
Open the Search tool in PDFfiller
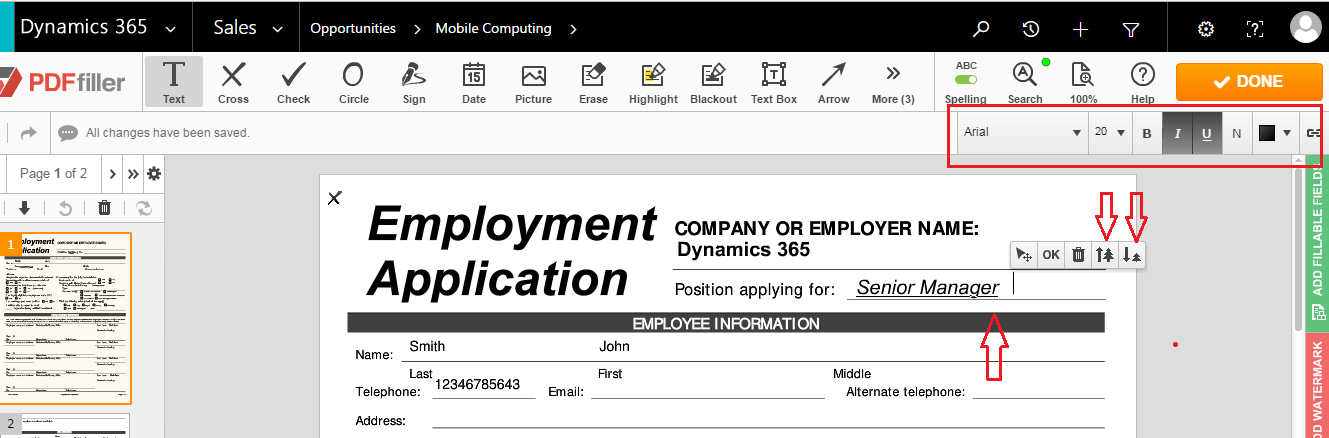(x=1025, y=81)
